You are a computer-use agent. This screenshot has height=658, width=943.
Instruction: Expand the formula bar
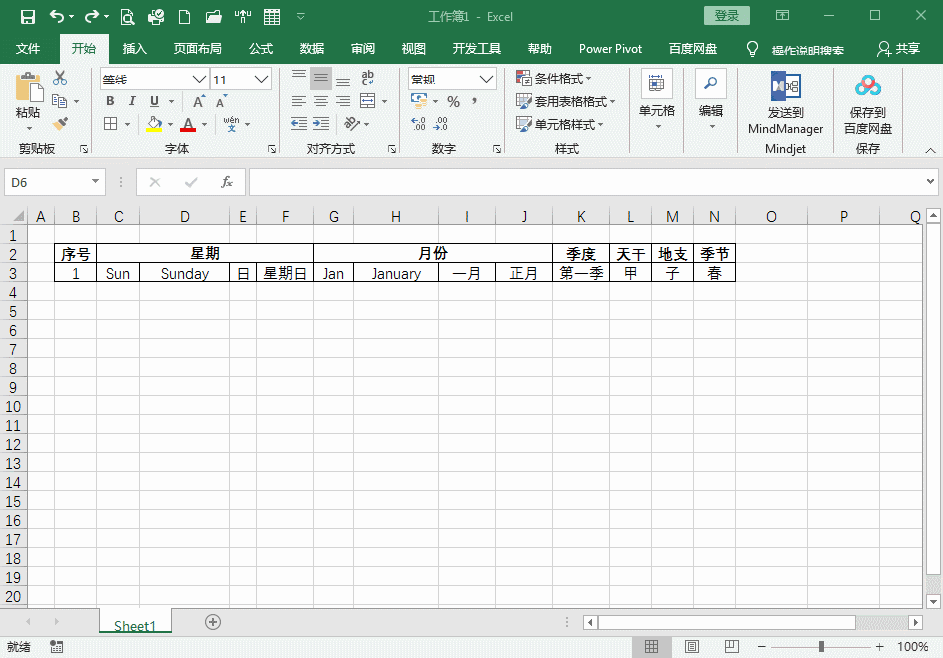930,181
